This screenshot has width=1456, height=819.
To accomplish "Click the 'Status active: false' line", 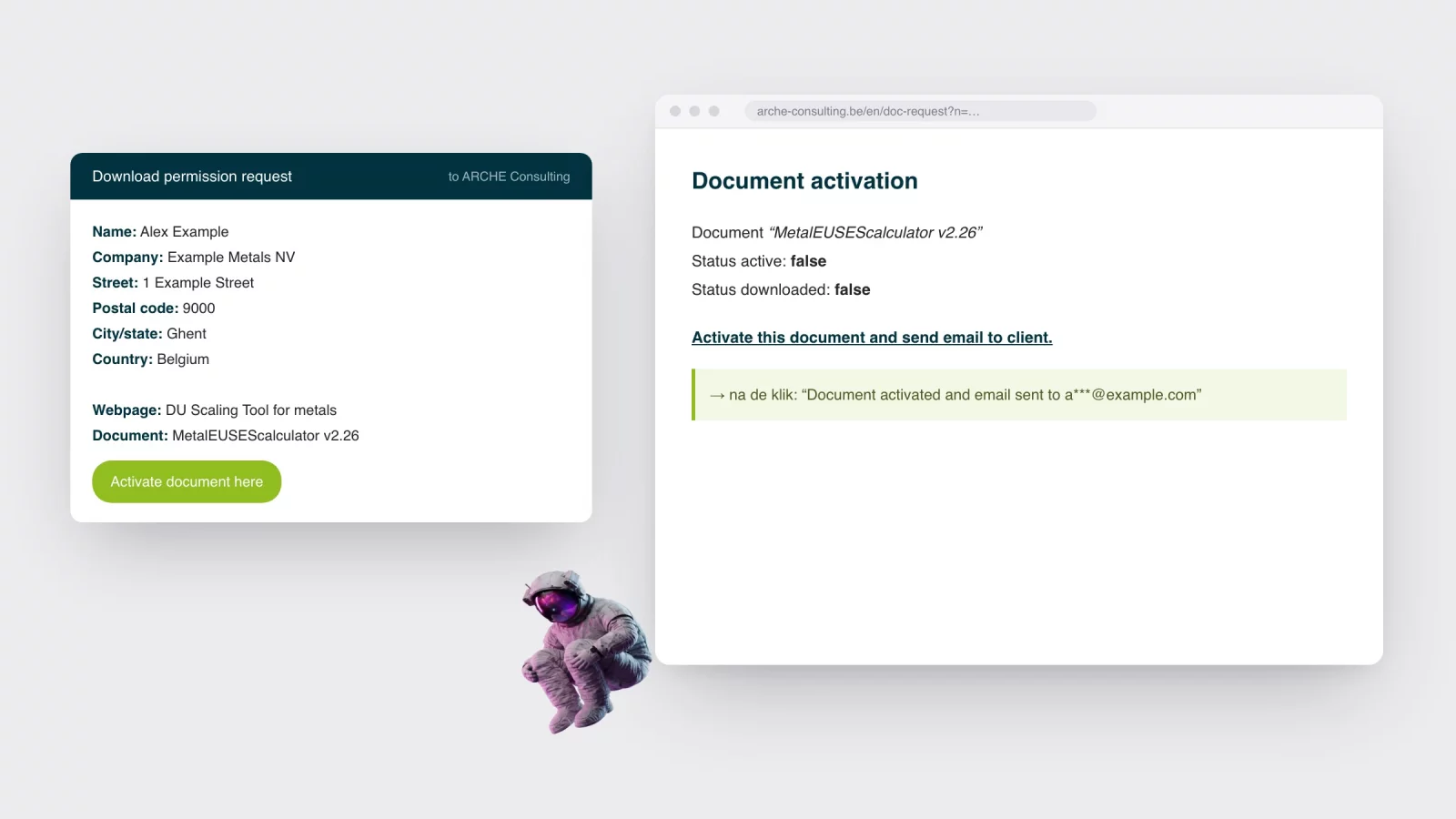I will click(x=759, y=261).
